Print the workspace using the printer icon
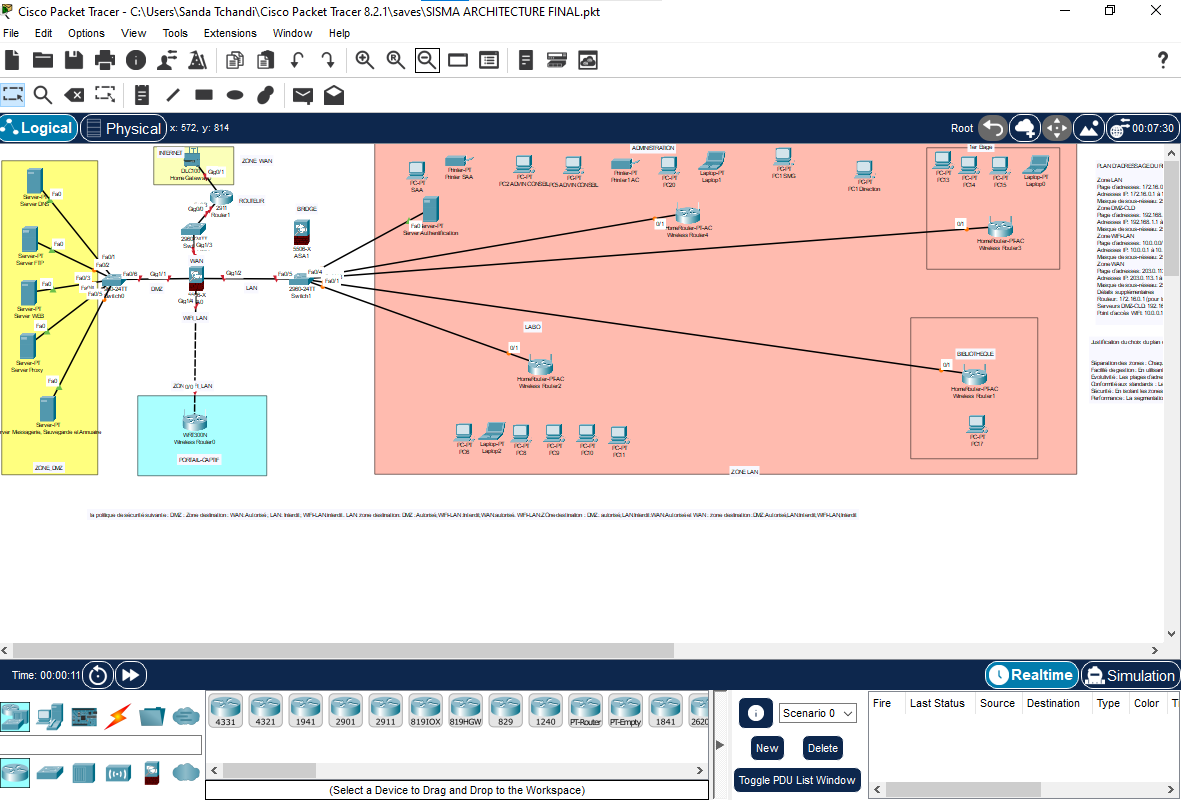Viewport: 1181px width, 800px height. [105, 60]
